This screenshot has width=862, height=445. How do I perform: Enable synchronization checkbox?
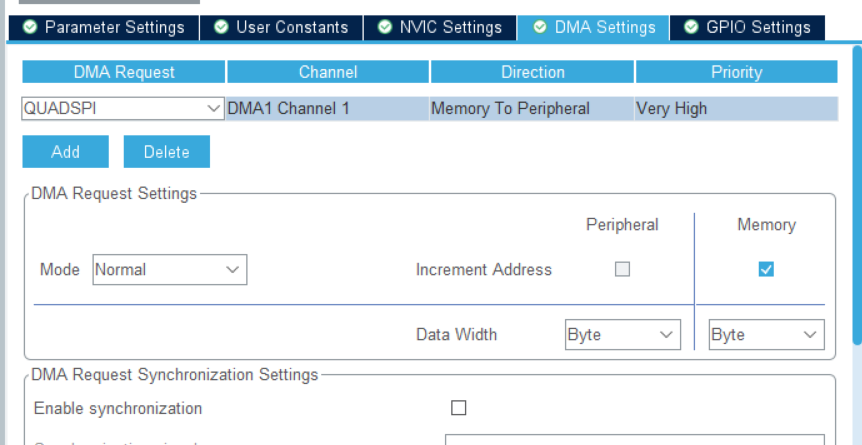(x=459, y=408)
